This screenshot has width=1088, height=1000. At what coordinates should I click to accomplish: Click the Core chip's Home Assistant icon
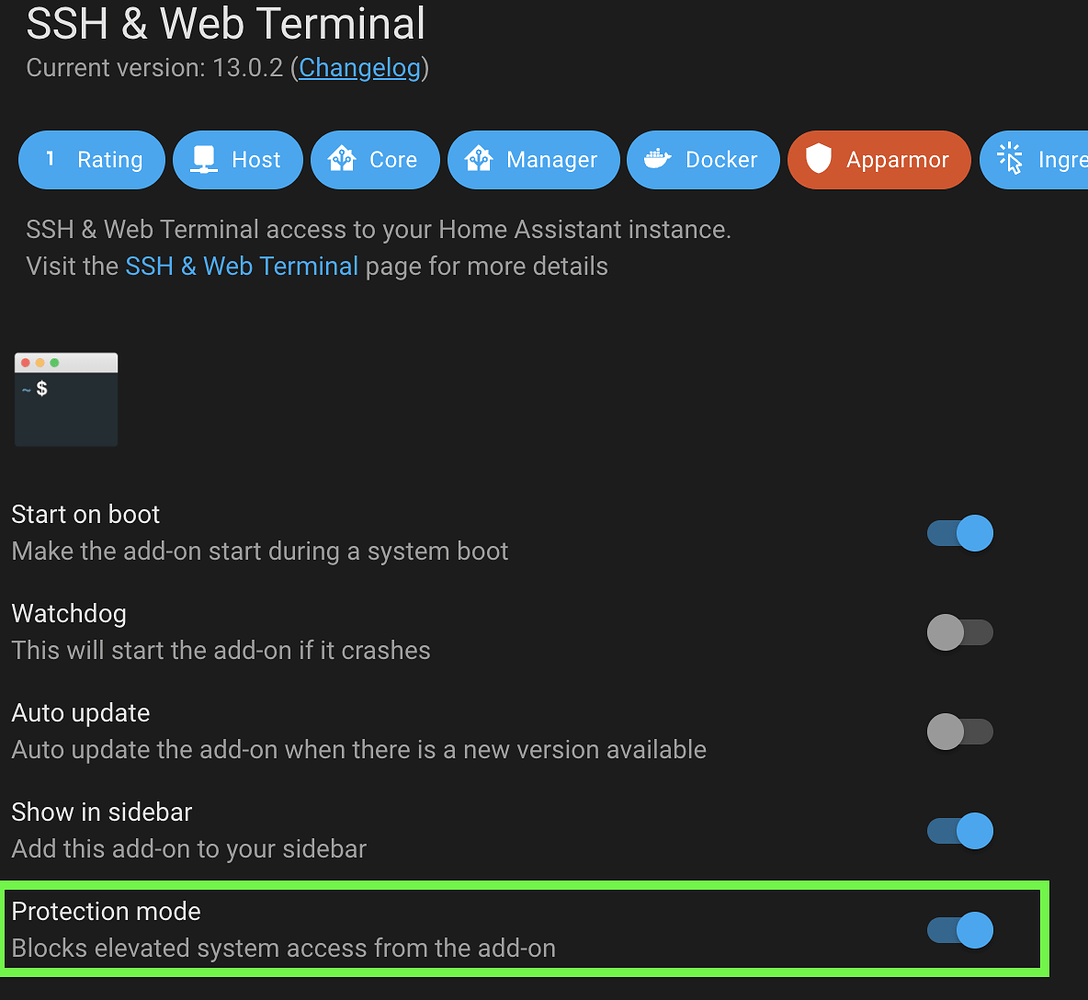click(x=342, y=159)
